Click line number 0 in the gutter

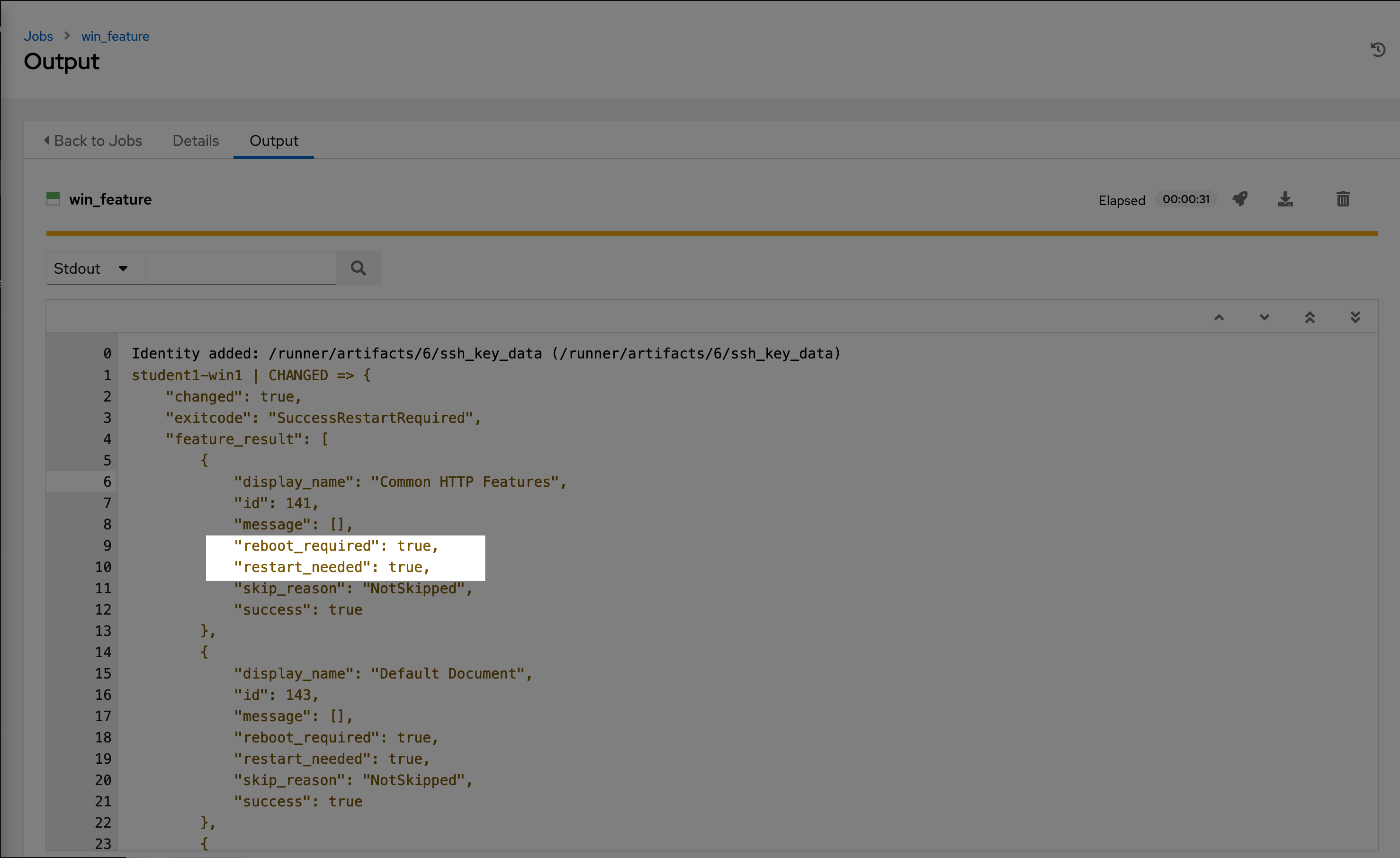point(107,353)
